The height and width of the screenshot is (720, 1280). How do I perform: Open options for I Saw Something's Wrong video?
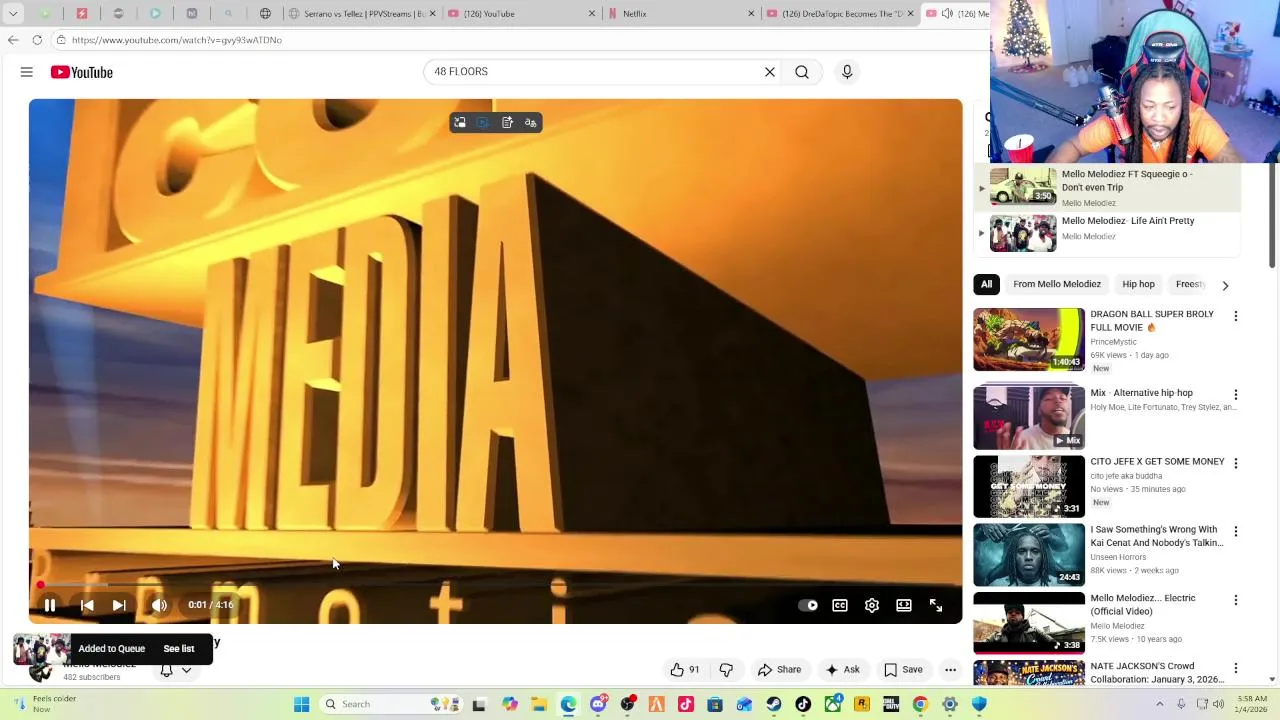pos(1235,531)
